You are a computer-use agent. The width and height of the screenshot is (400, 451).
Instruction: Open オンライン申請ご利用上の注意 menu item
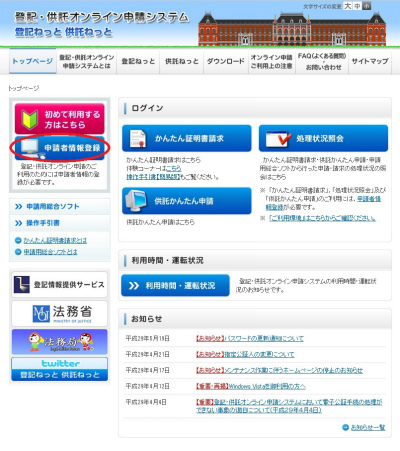click(x=271, y=61)
